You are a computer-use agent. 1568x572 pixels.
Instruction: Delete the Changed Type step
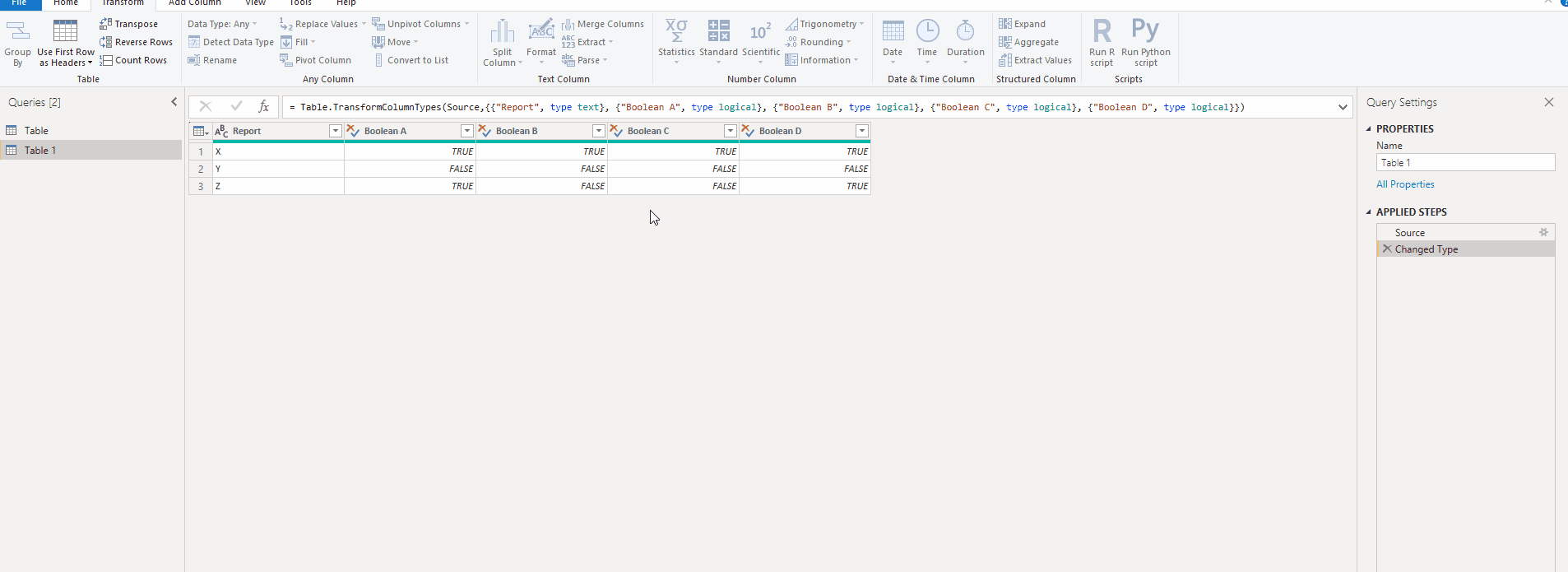click(x=1387, y=249)
